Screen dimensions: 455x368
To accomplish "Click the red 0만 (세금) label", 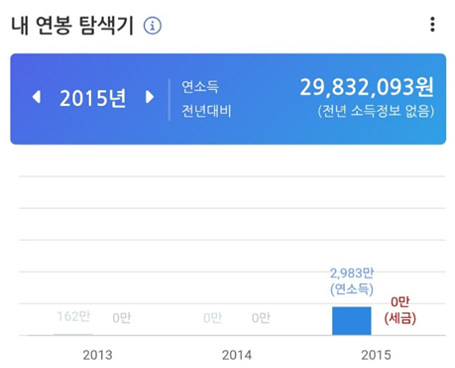I will point(400,310).
